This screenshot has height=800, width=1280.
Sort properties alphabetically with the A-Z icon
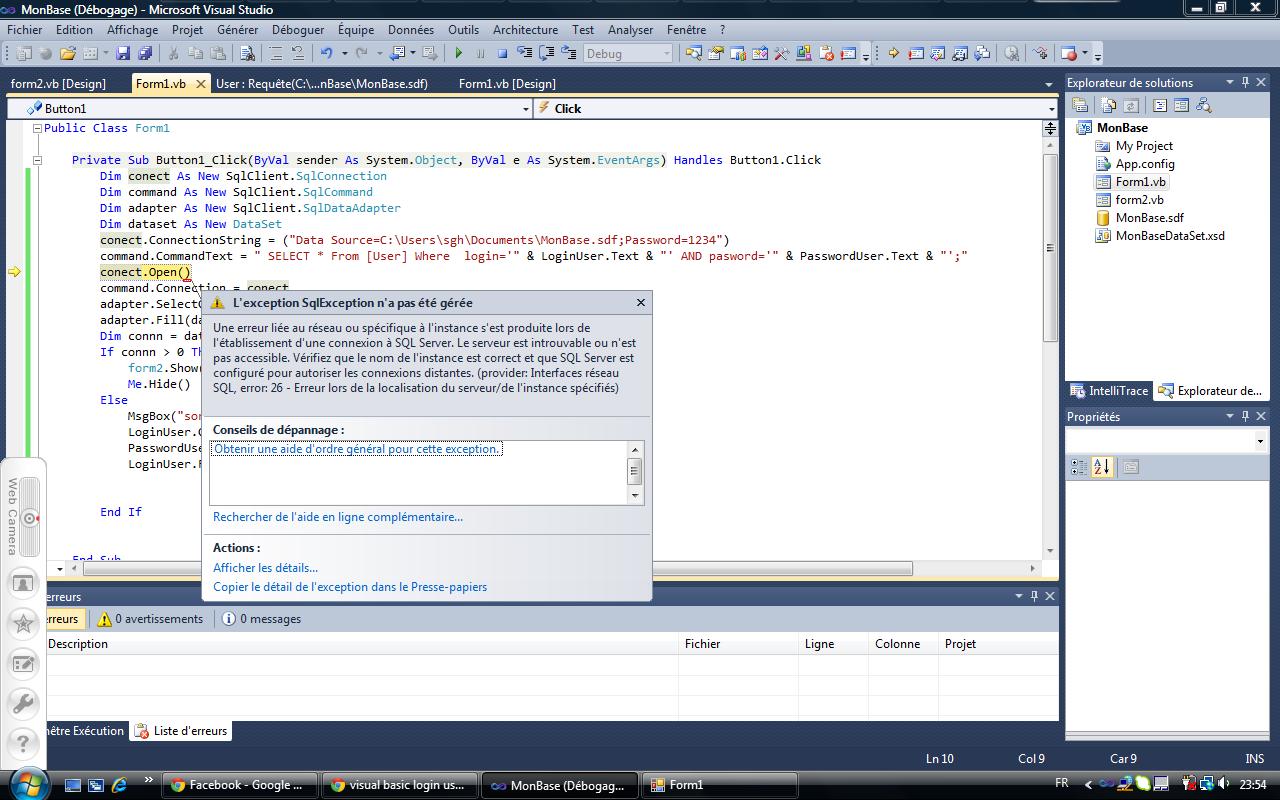(1102, 467)
